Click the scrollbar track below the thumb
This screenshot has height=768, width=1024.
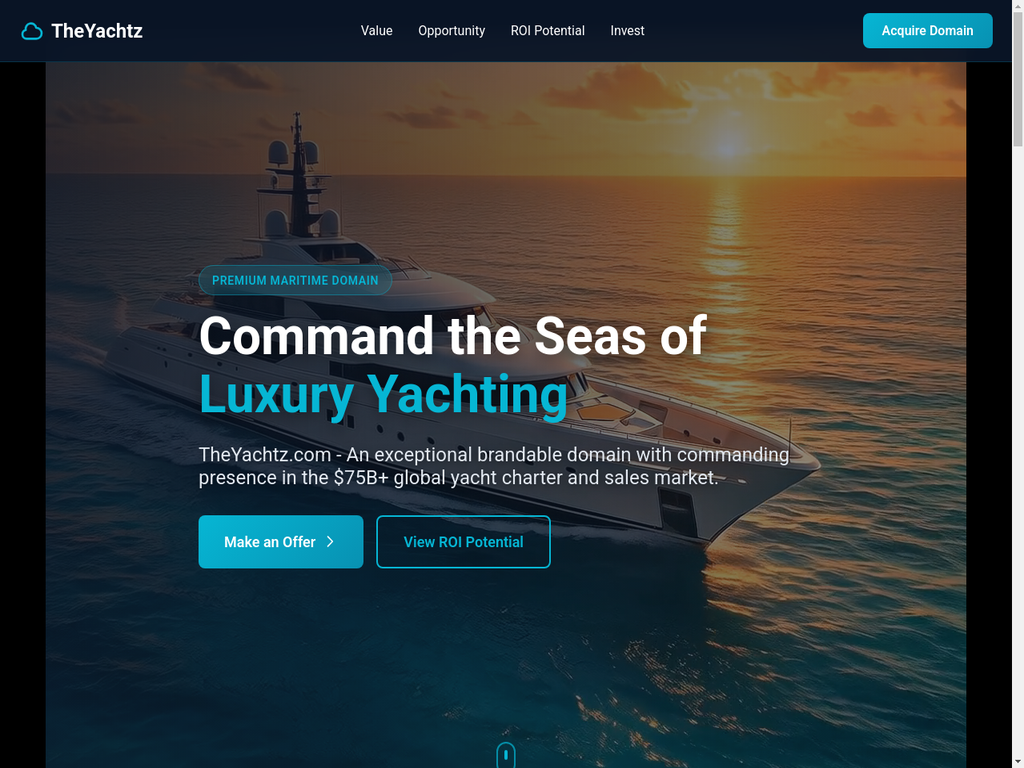click(1017, 457)
